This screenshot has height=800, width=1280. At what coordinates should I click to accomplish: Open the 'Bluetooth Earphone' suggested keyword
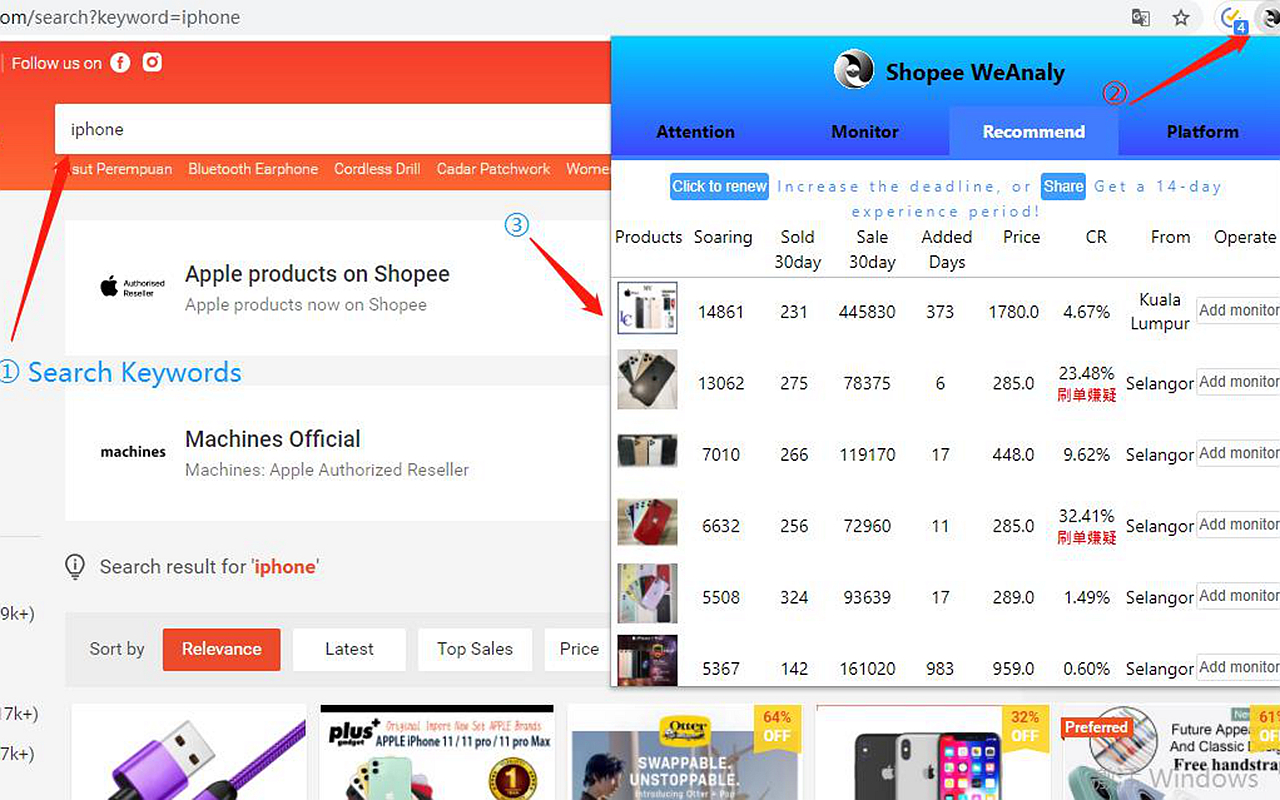(x=253, y=169)
